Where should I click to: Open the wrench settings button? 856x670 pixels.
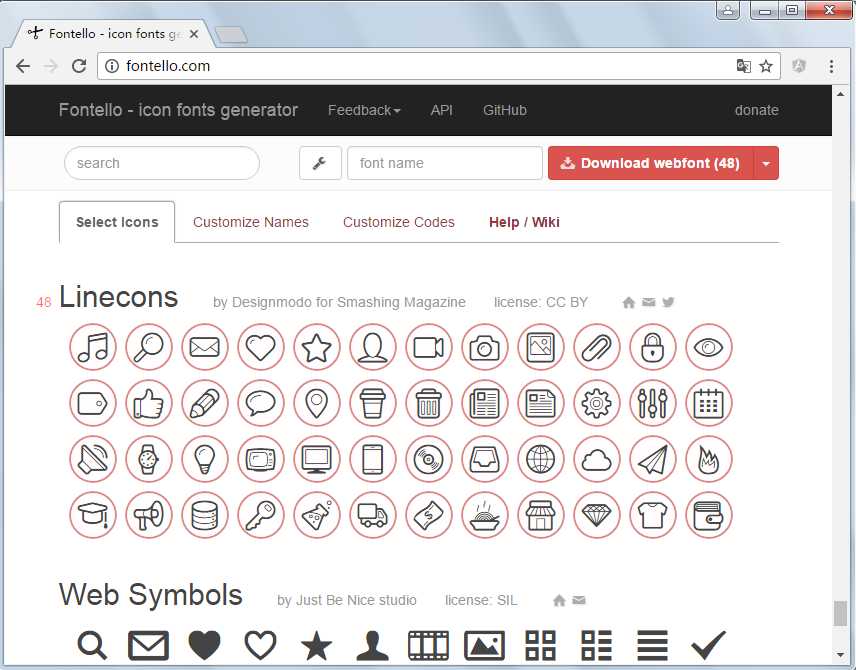click(320, 163)
